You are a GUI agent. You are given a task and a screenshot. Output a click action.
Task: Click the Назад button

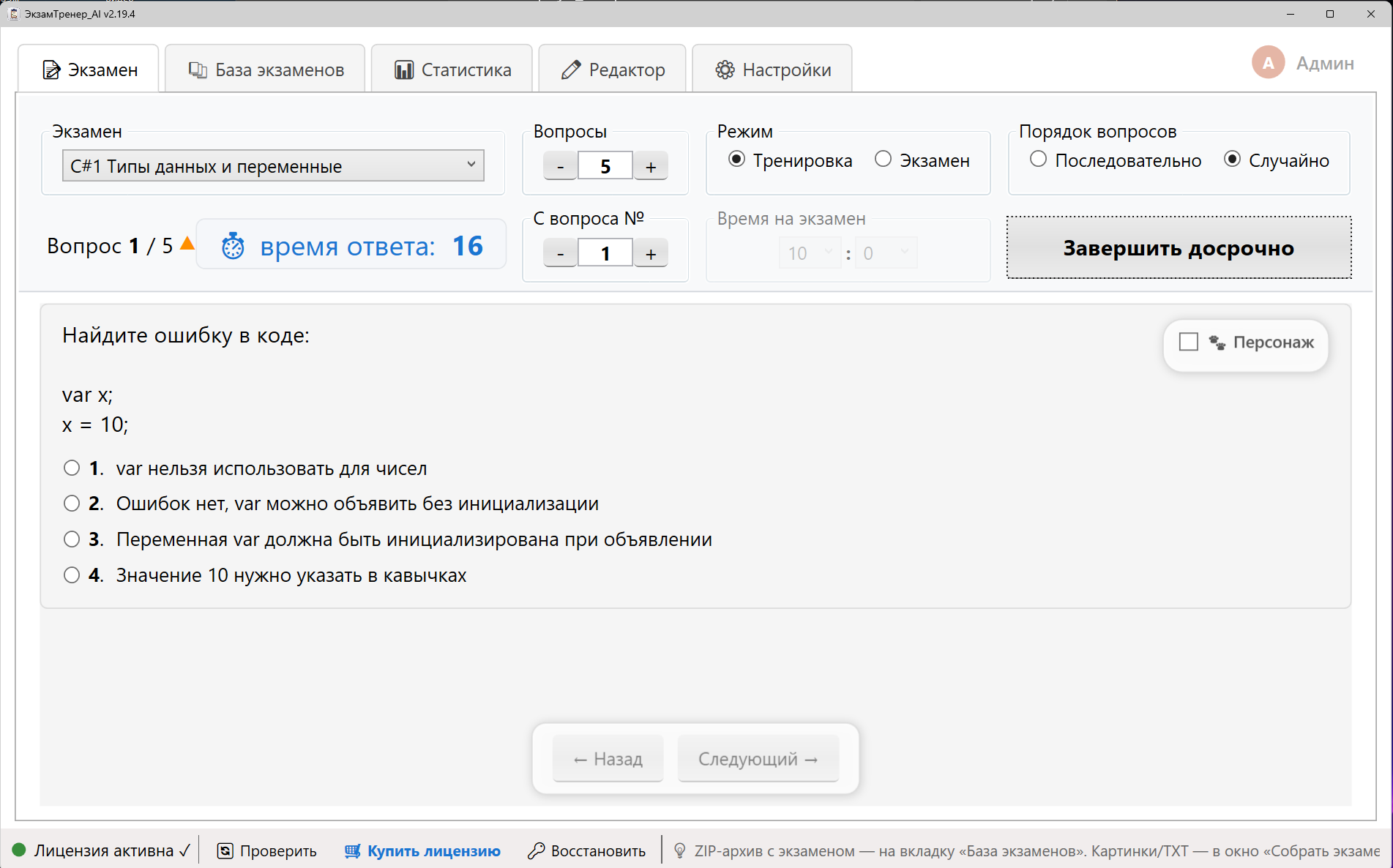pos(608,759)
